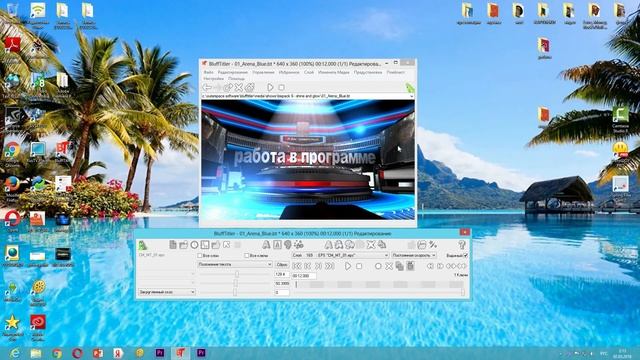Click the first value field showing 129.6

click(282, 274)
